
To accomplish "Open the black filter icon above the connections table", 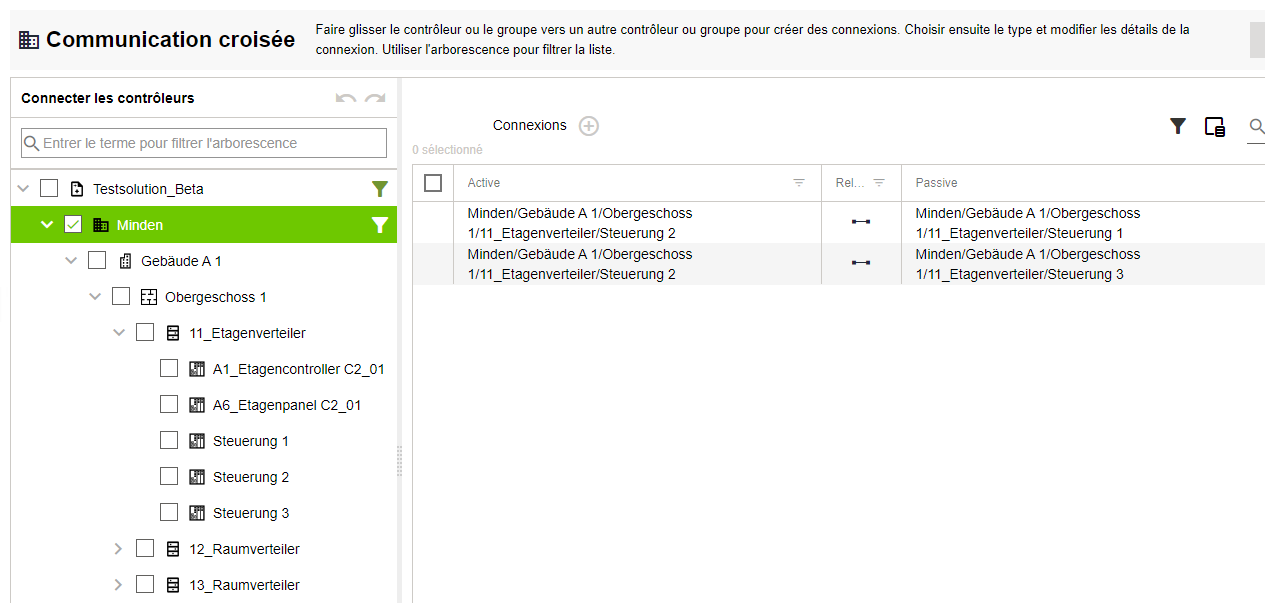I will pos(1178,126).
